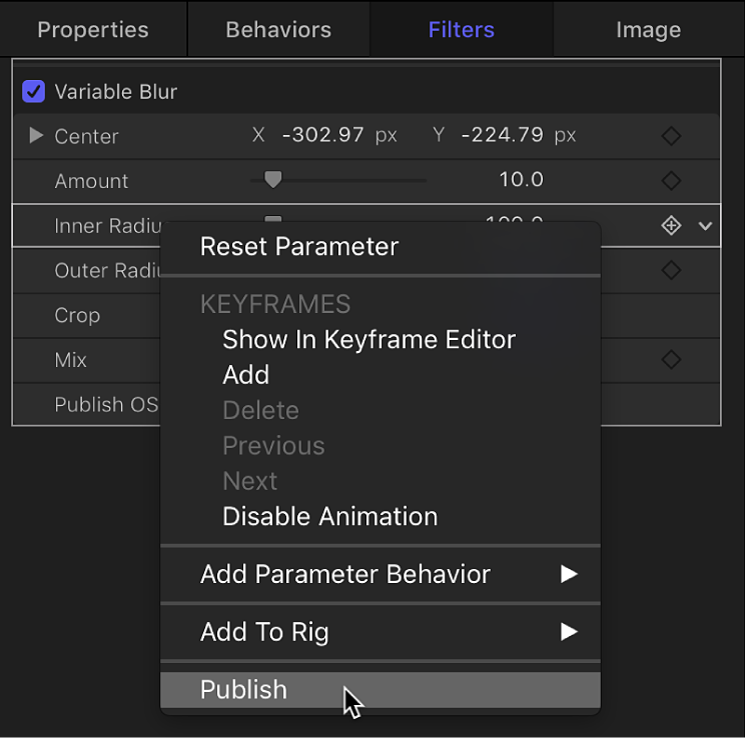
Task: Select Reset Parameter in the menu
Action: 299,247
